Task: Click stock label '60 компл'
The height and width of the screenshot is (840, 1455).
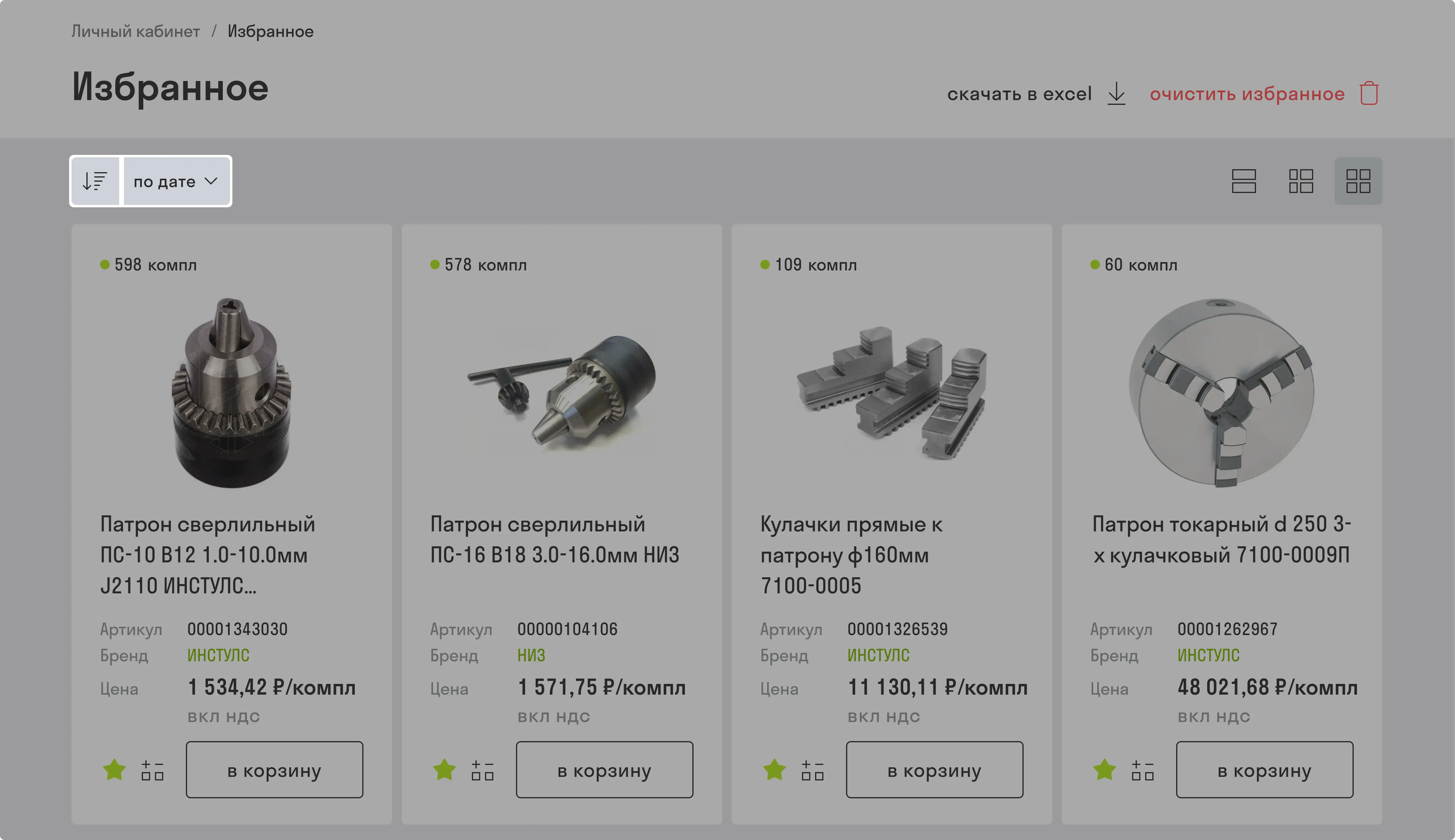Action: pyautogui.click(x=1141, y=265)
